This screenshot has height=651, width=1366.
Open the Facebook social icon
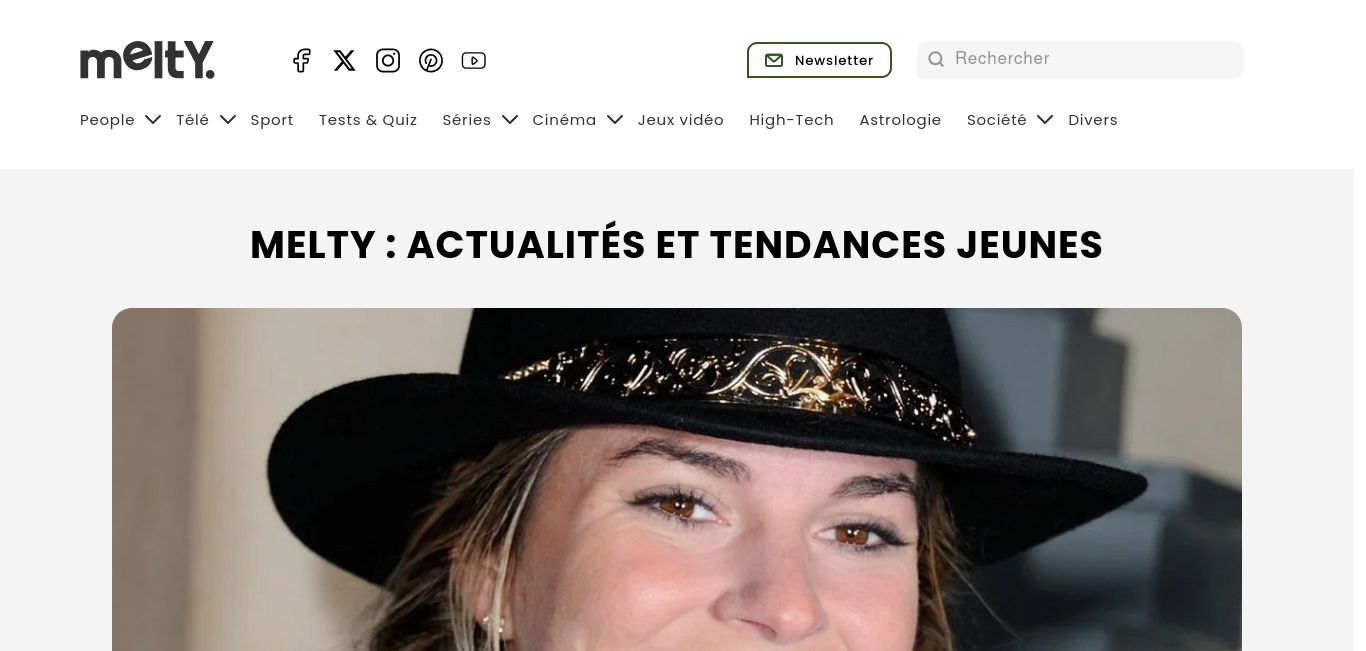[x=301, y=61]
